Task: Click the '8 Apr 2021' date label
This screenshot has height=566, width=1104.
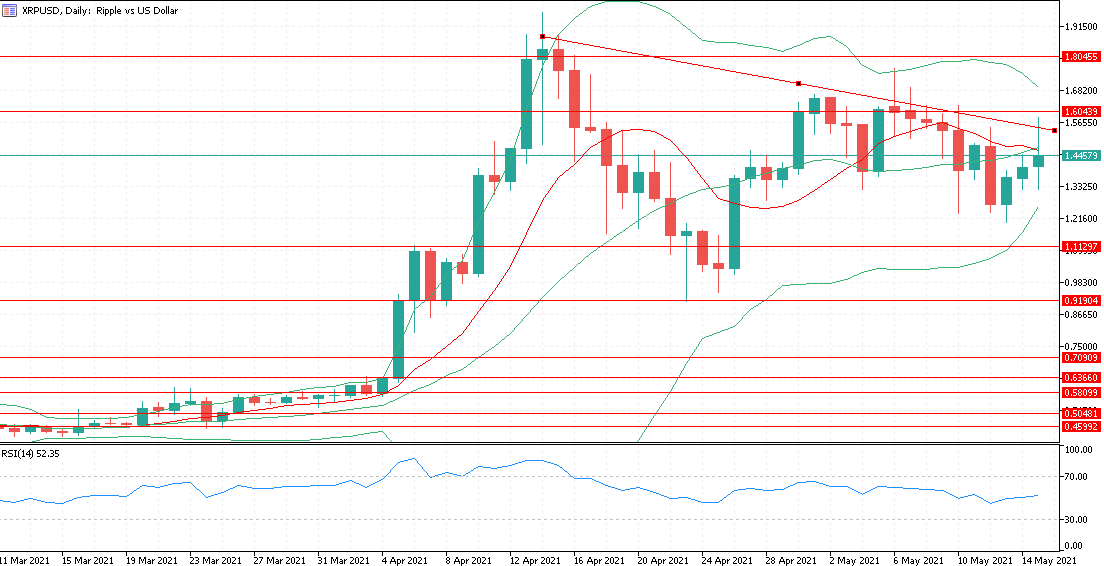Action: [x=470, y=560]
